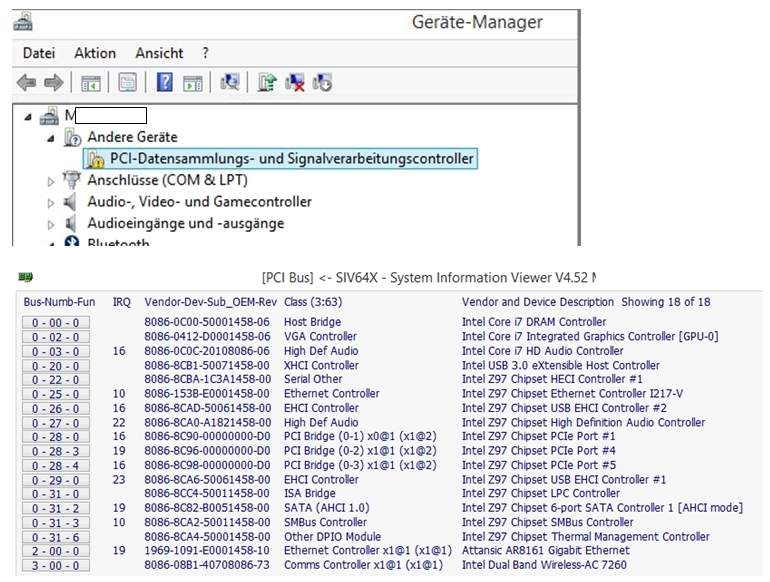Collapse the computer root node
The height and width of the screenshot is (582, 770).
[x=28, y=117]
